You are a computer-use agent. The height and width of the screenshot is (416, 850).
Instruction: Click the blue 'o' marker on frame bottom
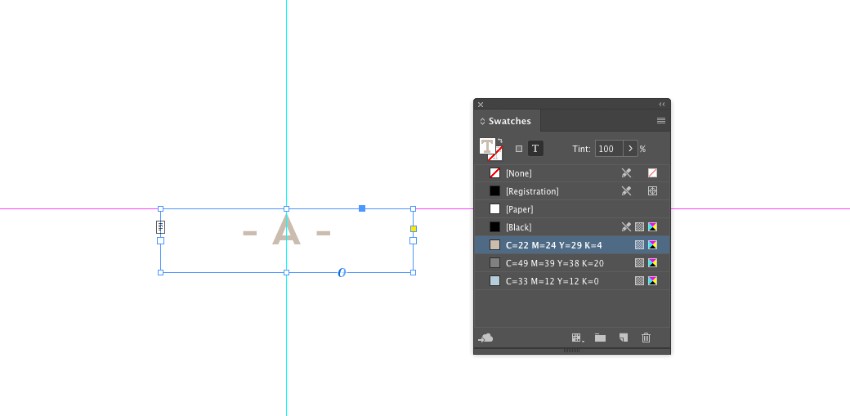(342, 272)
